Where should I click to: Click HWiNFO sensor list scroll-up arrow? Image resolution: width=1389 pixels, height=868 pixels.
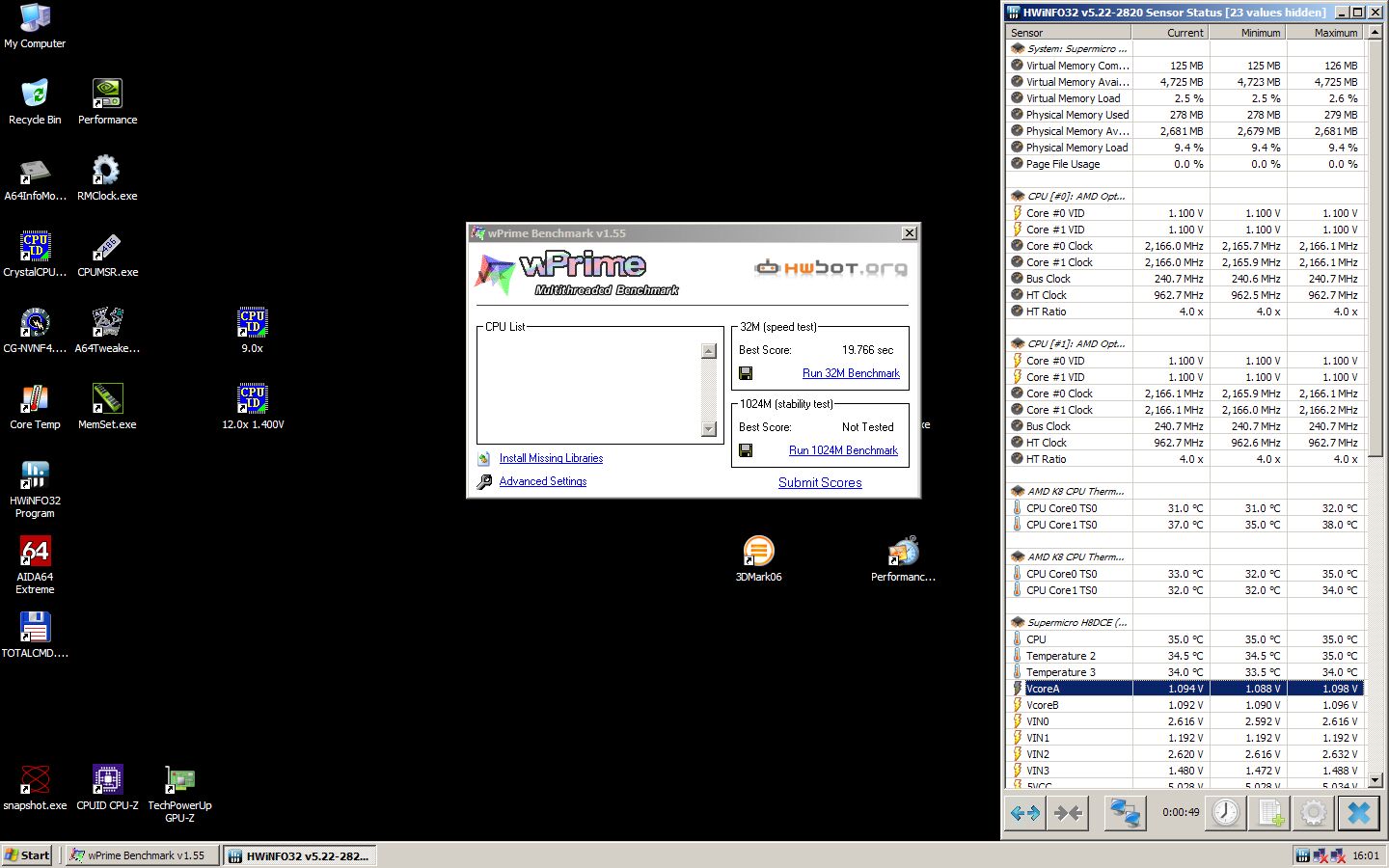1375,33
